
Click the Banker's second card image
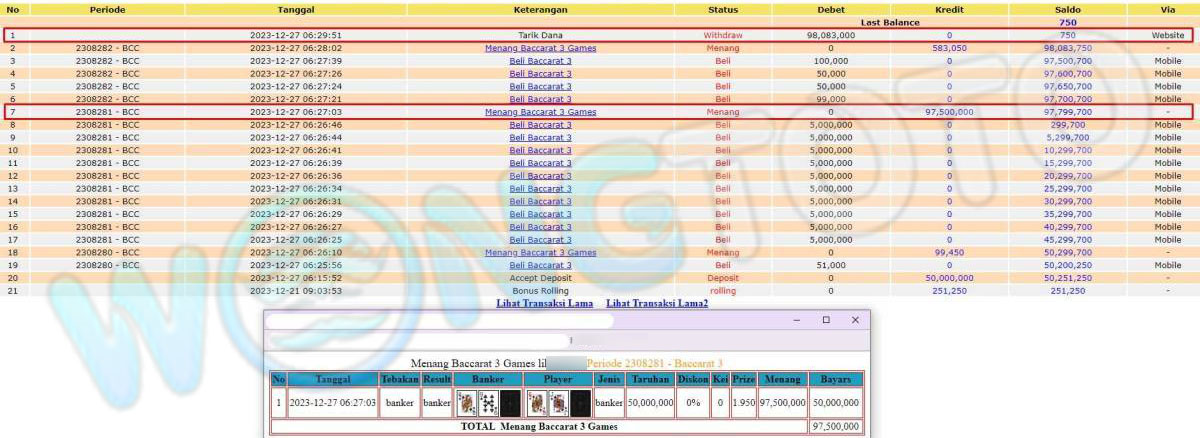[x=488, y=403]
